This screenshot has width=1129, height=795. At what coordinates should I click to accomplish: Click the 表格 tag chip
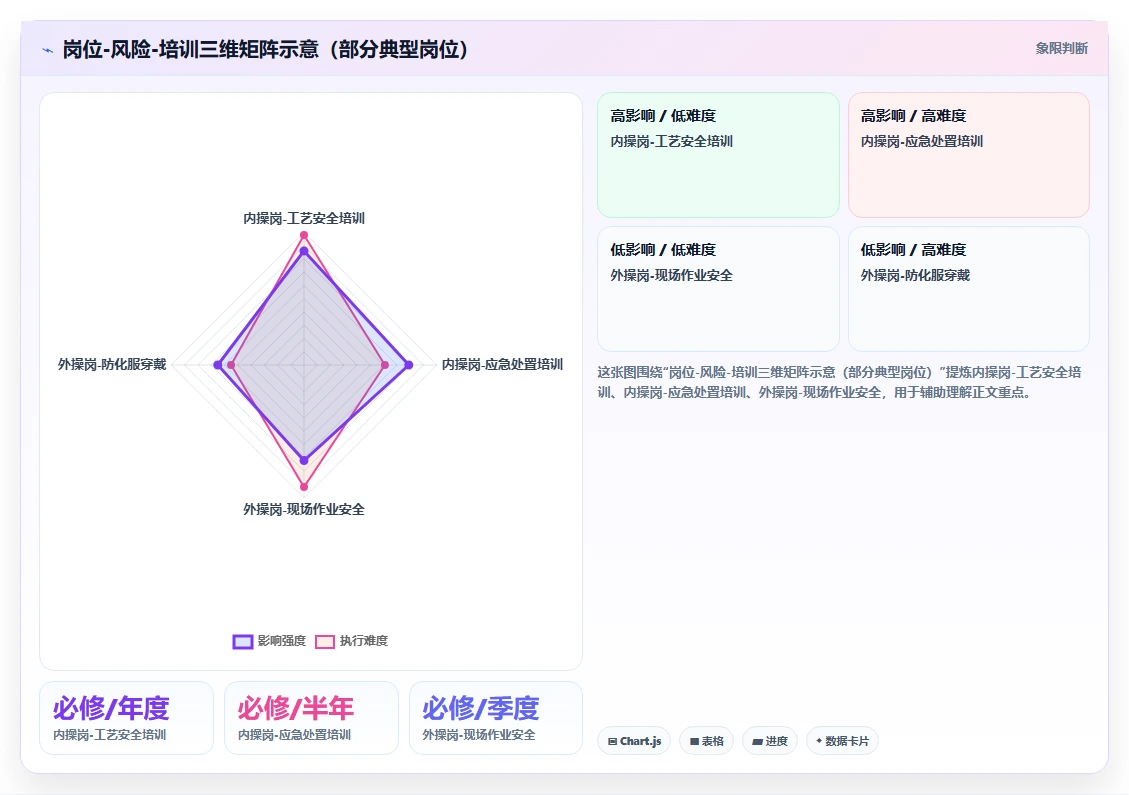point(706,741)
